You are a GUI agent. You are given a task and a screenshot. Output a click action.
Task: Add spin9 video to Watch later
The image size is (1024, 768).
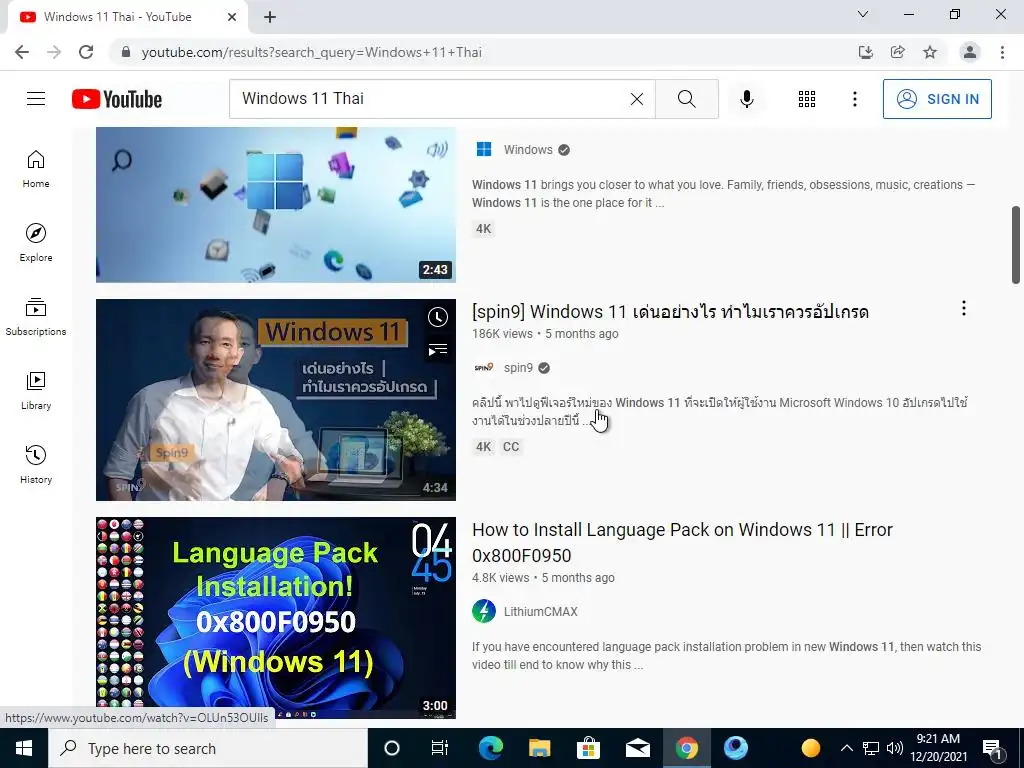coord(438,317)
